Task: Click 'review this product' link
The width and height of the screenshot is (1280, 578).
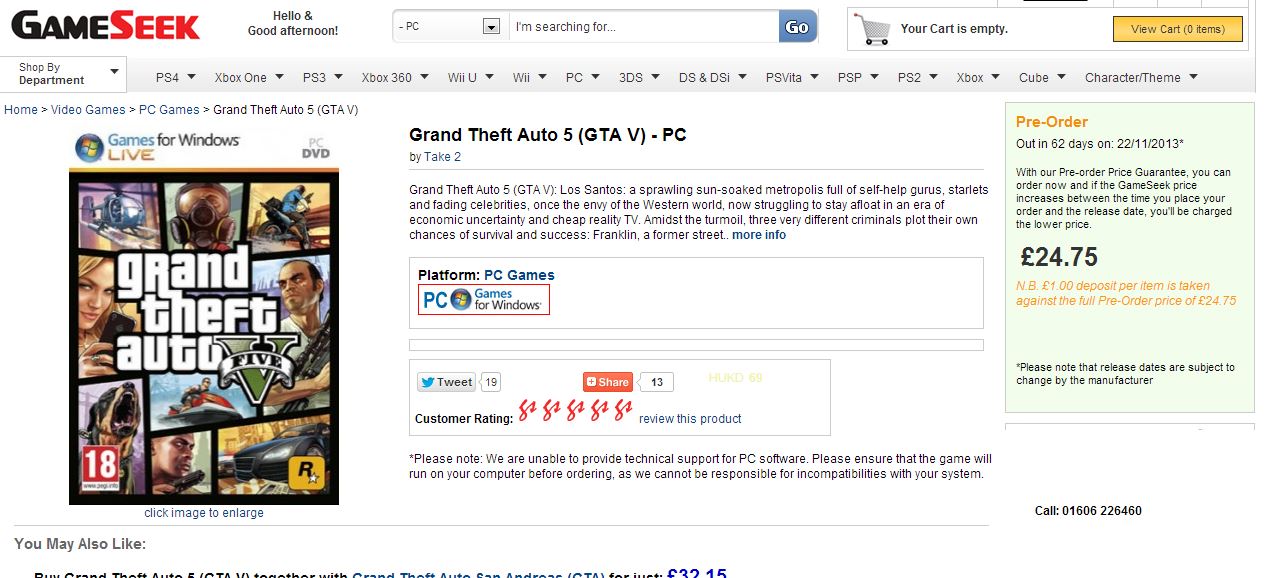Action: point(690,419)
